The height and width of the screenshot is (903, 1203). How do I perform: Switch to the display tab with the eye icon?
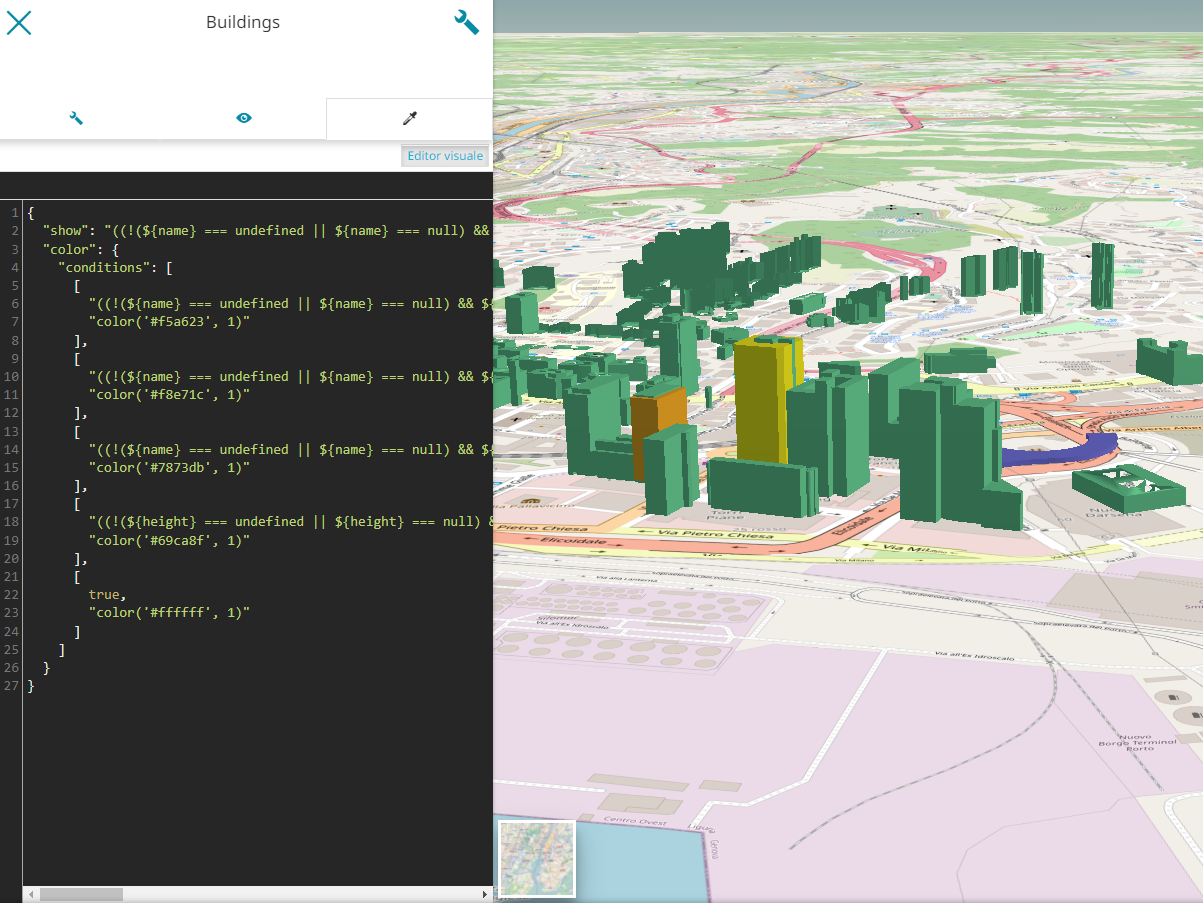click(244, 119)
